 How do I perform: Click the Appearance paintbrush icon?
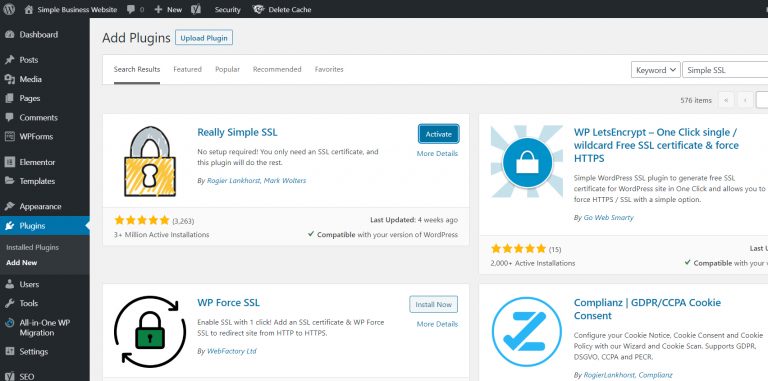point(9,206)
